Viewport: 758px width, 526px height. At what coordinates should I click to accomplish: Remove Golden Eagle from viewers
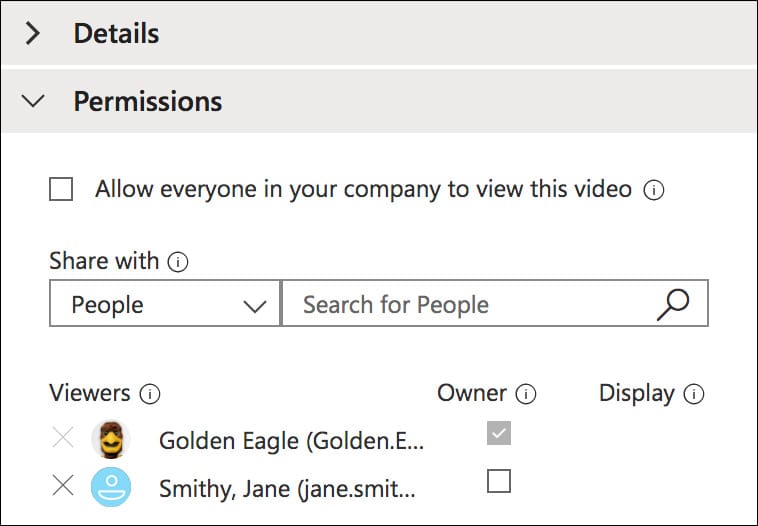click(62, 438)
